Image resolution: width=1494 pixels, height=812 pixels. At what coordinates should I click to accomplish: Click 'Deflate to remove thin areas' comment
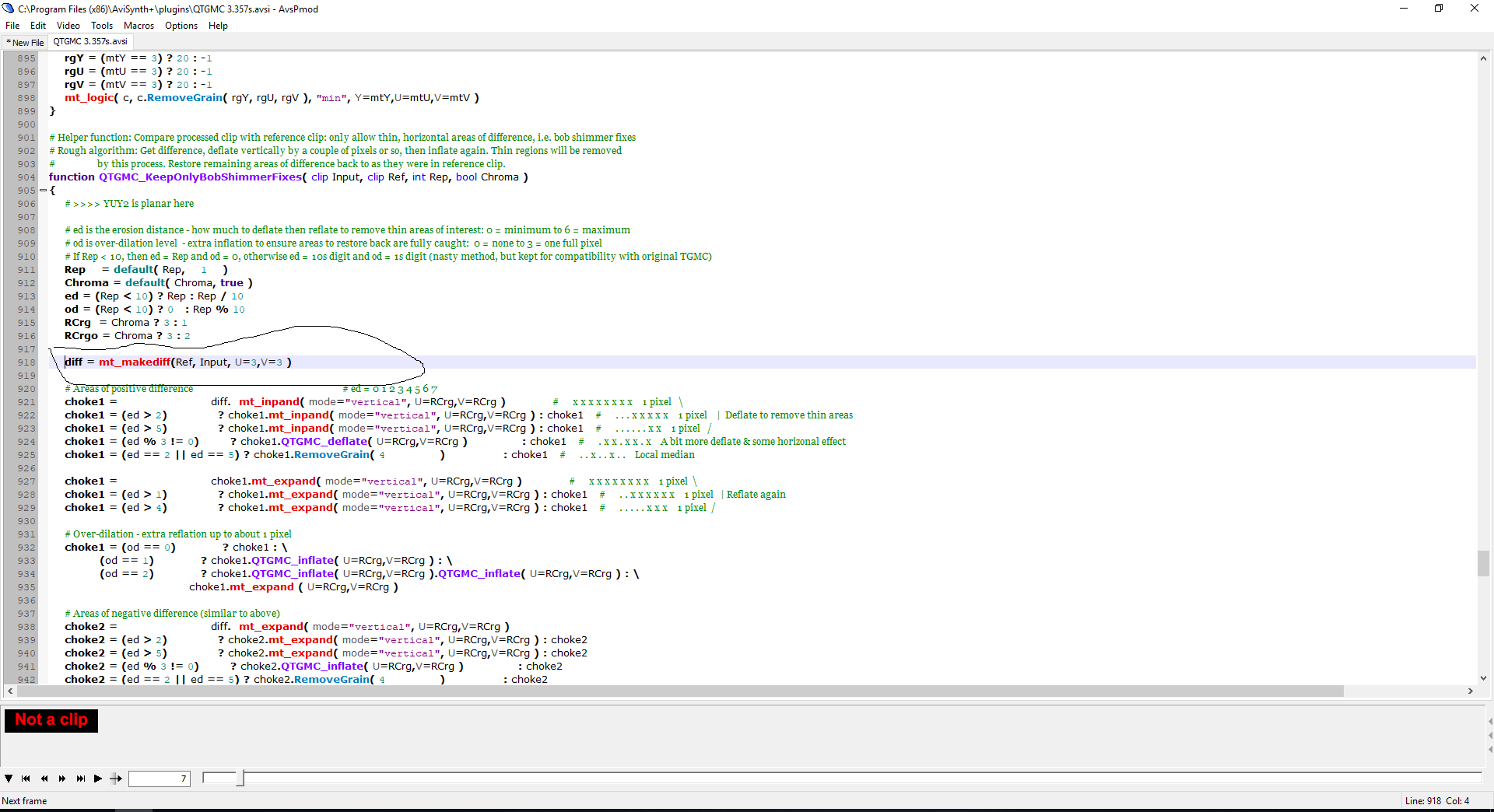[789, 415]
